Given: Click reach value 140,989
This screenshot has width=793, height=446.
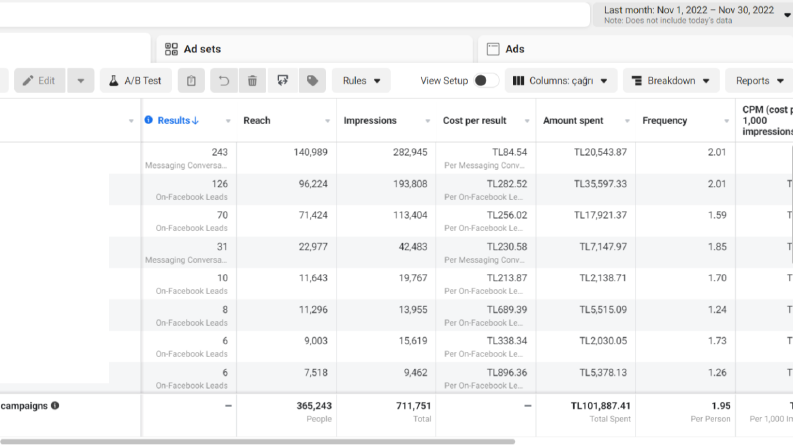Looking at the screenshot, I should tap(311, 152).
